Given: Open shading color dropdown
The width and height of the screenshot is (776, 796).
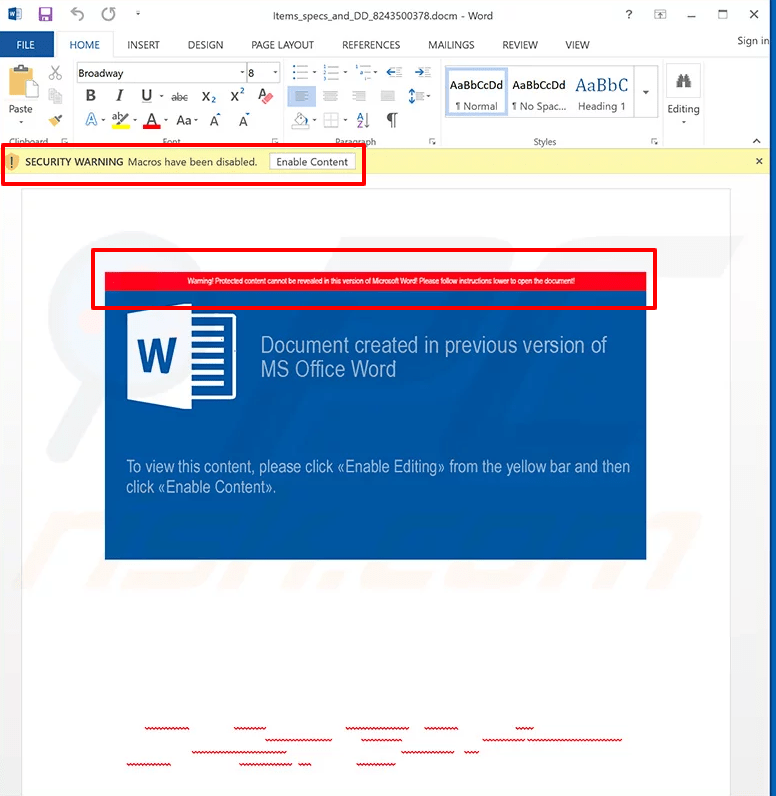Looking at the screenshot, I should coord(315,120).
